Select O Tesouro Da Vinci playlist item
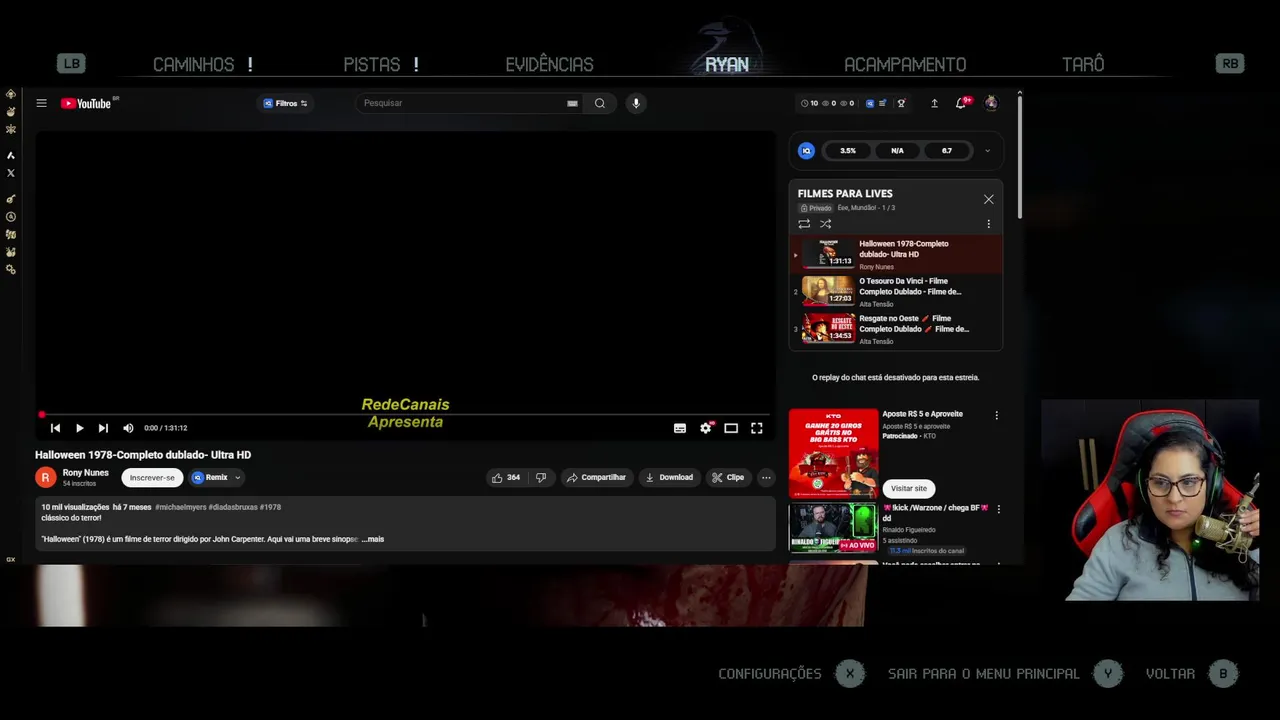 pos(896,292)
